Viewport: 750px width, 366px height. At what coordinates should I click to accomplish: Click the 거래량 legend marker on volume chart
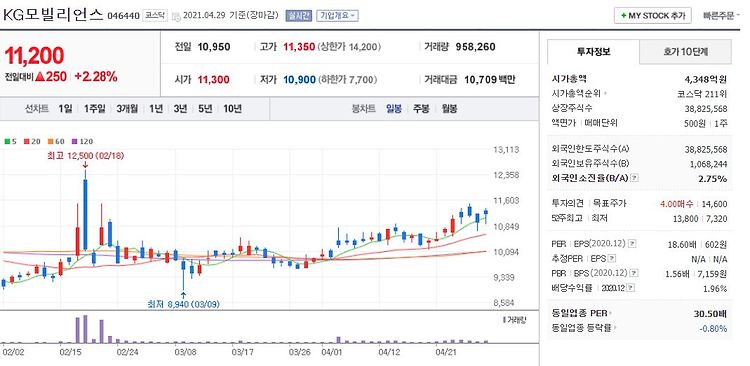point(504,319)
